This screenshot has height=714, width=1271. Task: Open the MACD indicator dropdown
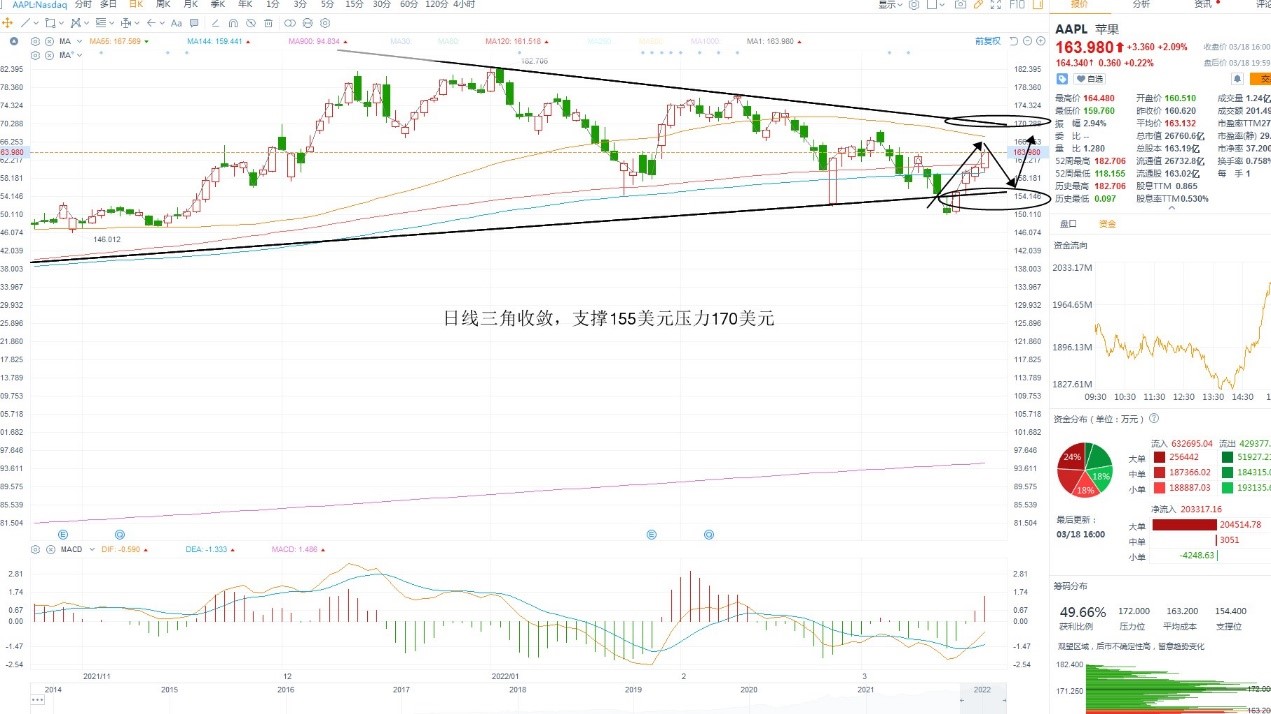click(x=92, y=549)
